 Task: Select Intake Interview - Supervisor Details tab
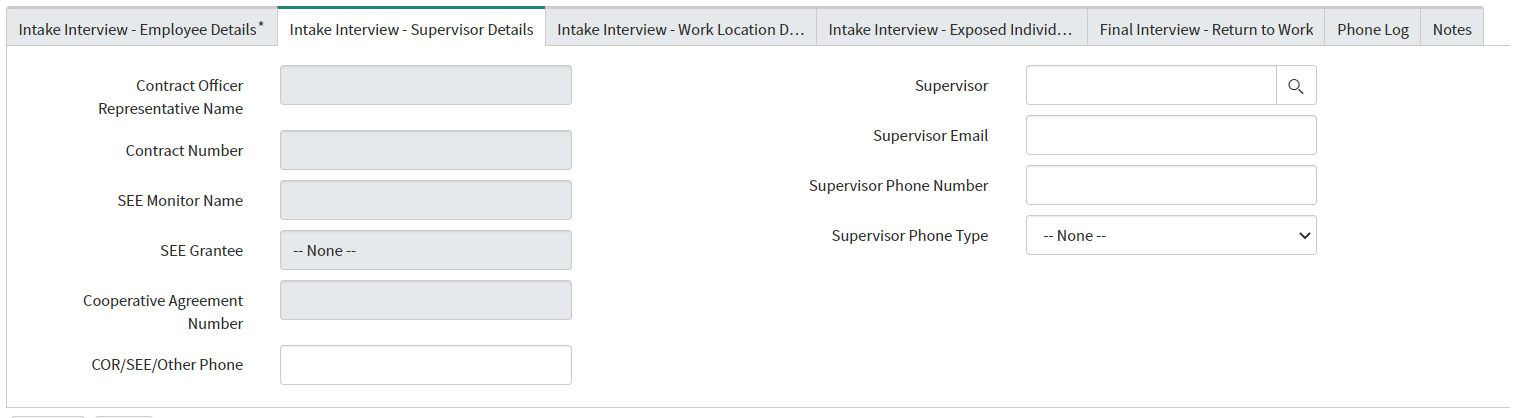[411, 30]
